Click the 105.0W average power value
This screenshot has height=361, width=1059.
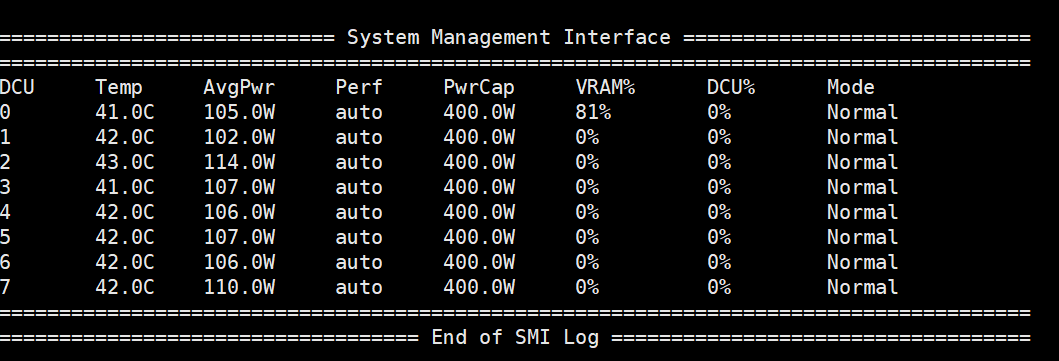click(239, 112)
